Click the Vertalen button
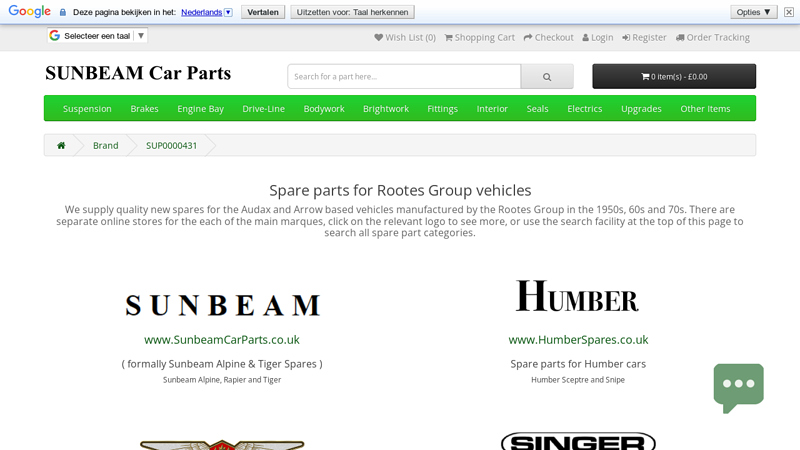 [263, 12]
